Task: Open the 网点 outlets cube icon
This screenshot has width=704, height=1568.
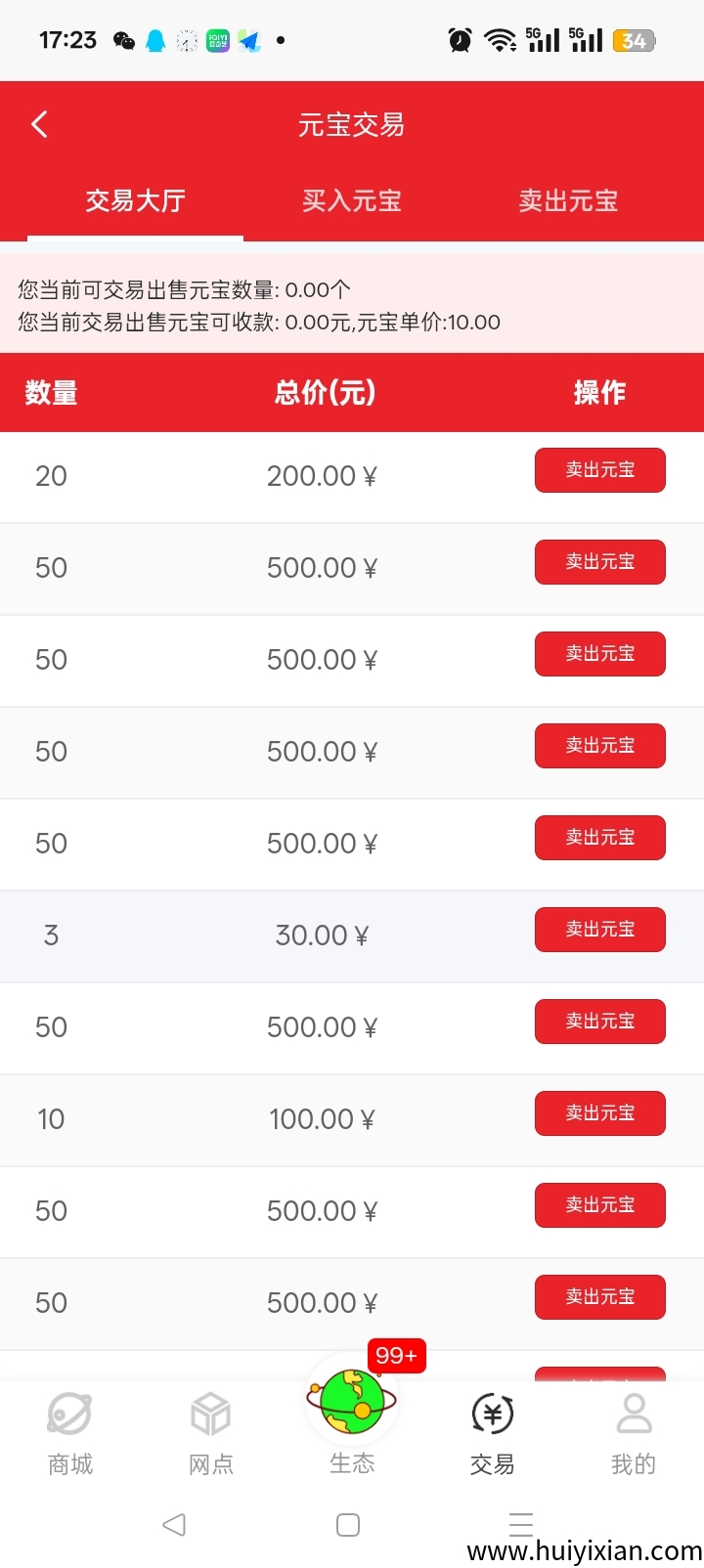Action: 211,1414
